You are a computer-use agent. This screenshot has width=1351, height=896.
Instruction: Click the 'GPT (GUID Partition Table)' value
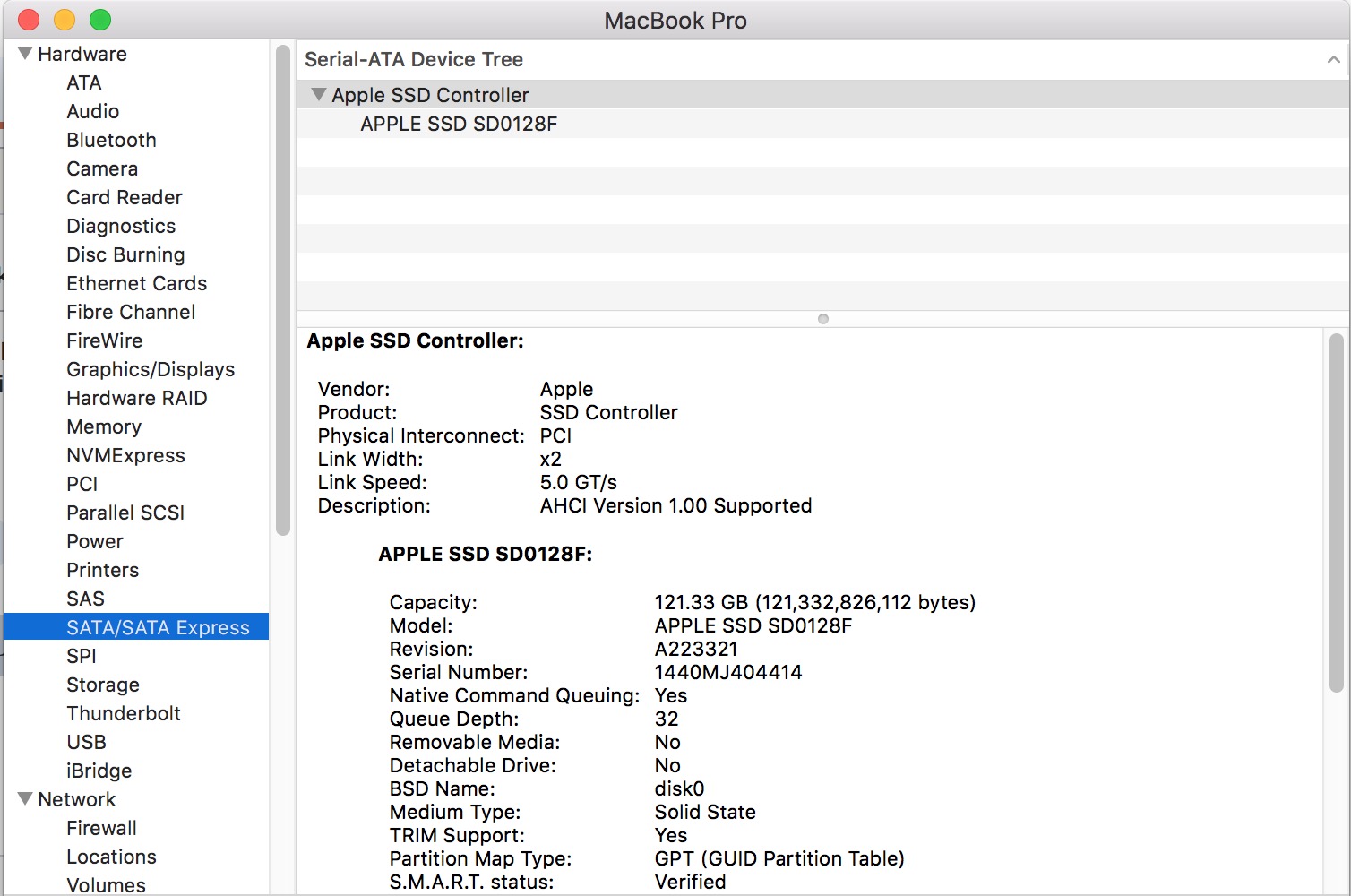[x=779, y=858]
